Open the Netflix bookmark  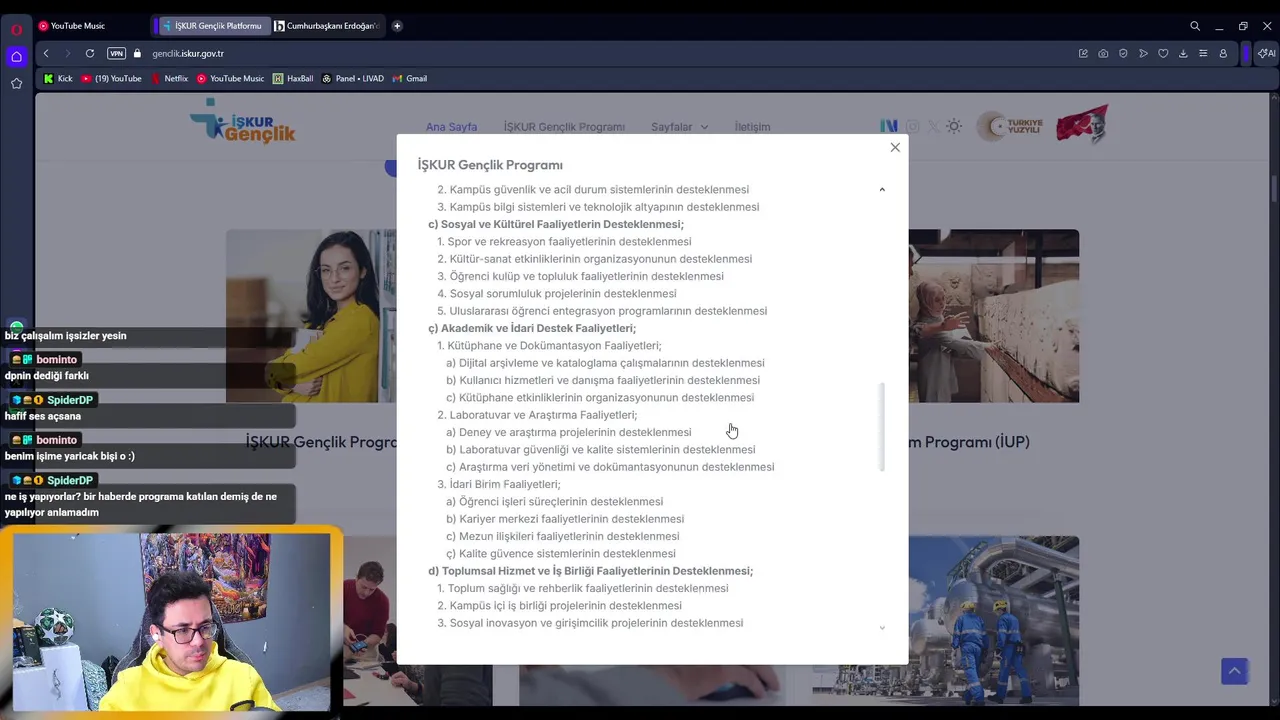coord(169,78)
